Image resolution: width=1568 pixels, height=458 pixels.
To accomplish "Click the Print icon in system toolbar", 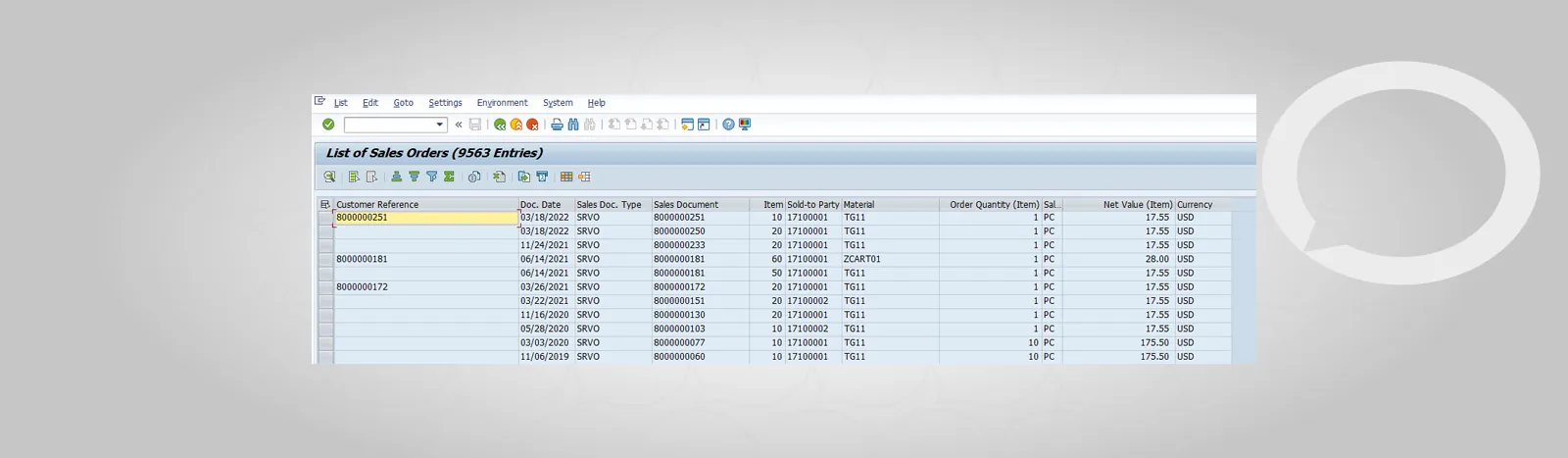I will click(557, 125).
